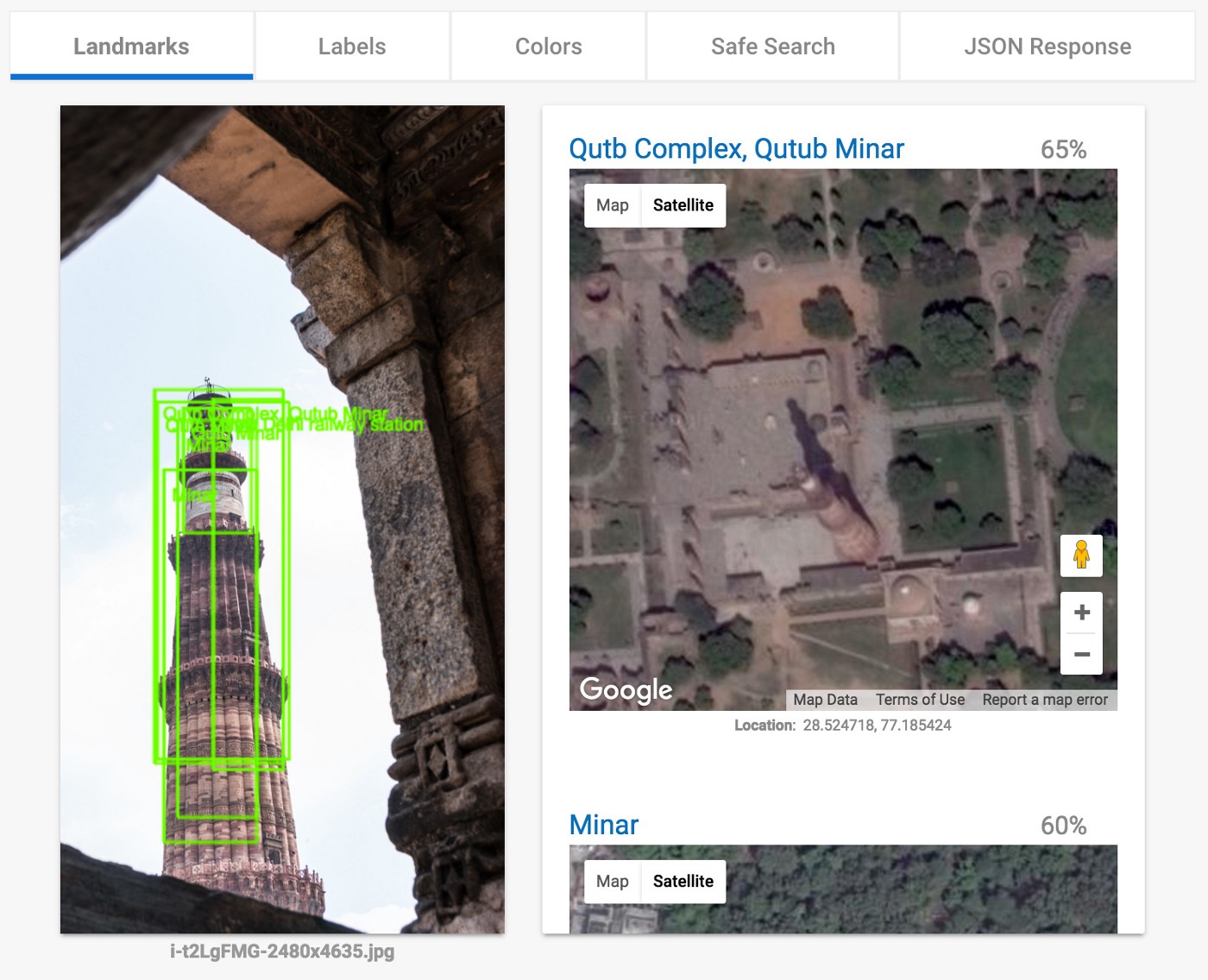1208x980 pixels.
Task: Open Qutb Complex, Qutub Minar link
Action: (x=736, y=149)
